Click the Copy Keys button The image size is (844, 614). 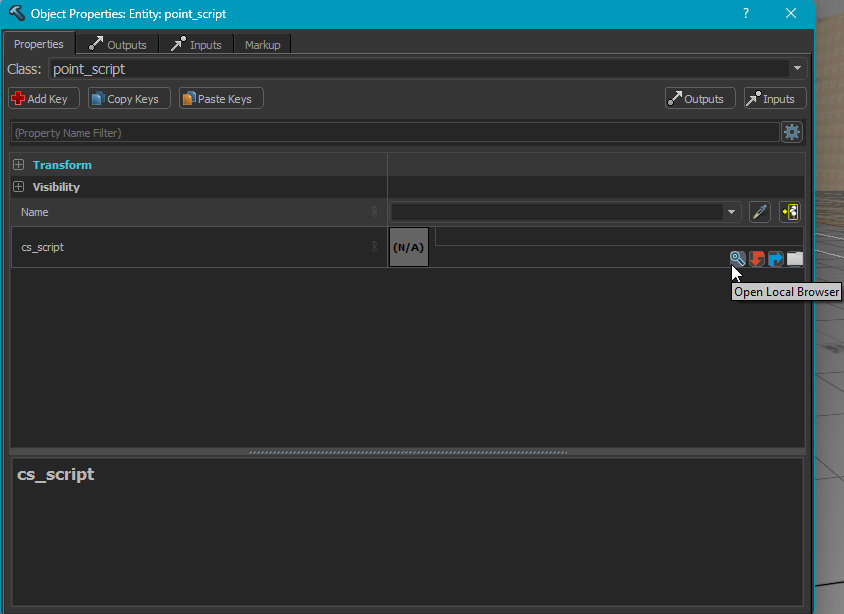pyautogui.click(x=125, y=99)
